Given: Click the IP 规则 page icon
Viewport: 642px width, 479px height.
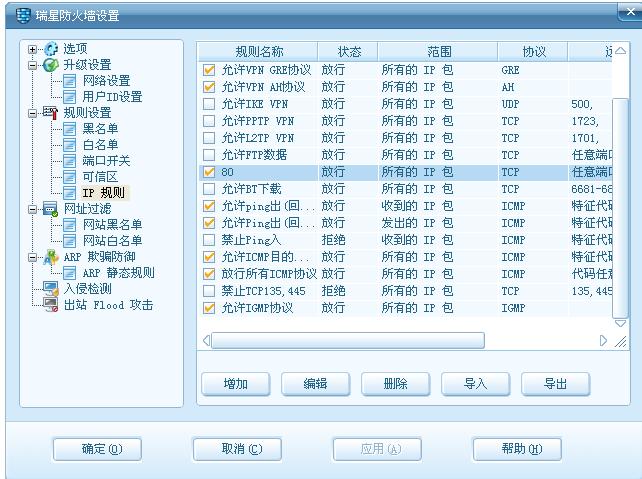Looking at the screenshot, I should tap(70, 193).
